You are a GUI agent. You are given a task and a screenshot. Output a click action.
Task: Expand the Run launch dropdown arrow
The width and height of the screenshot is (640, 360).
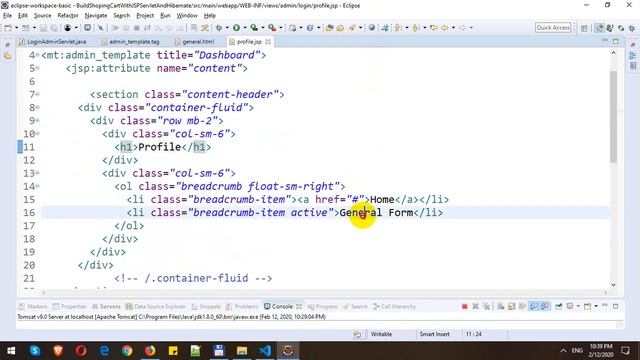click(245, 28)
